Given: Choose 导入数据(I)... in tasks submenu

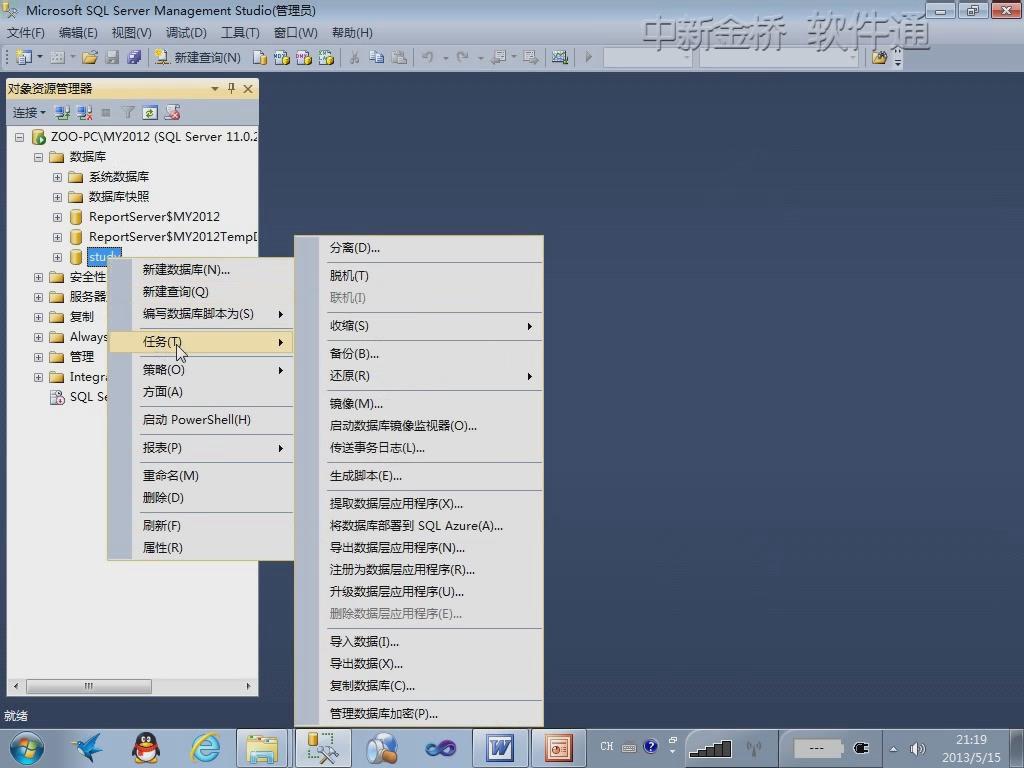Looking at the screenshot, I should click(419, 642).
